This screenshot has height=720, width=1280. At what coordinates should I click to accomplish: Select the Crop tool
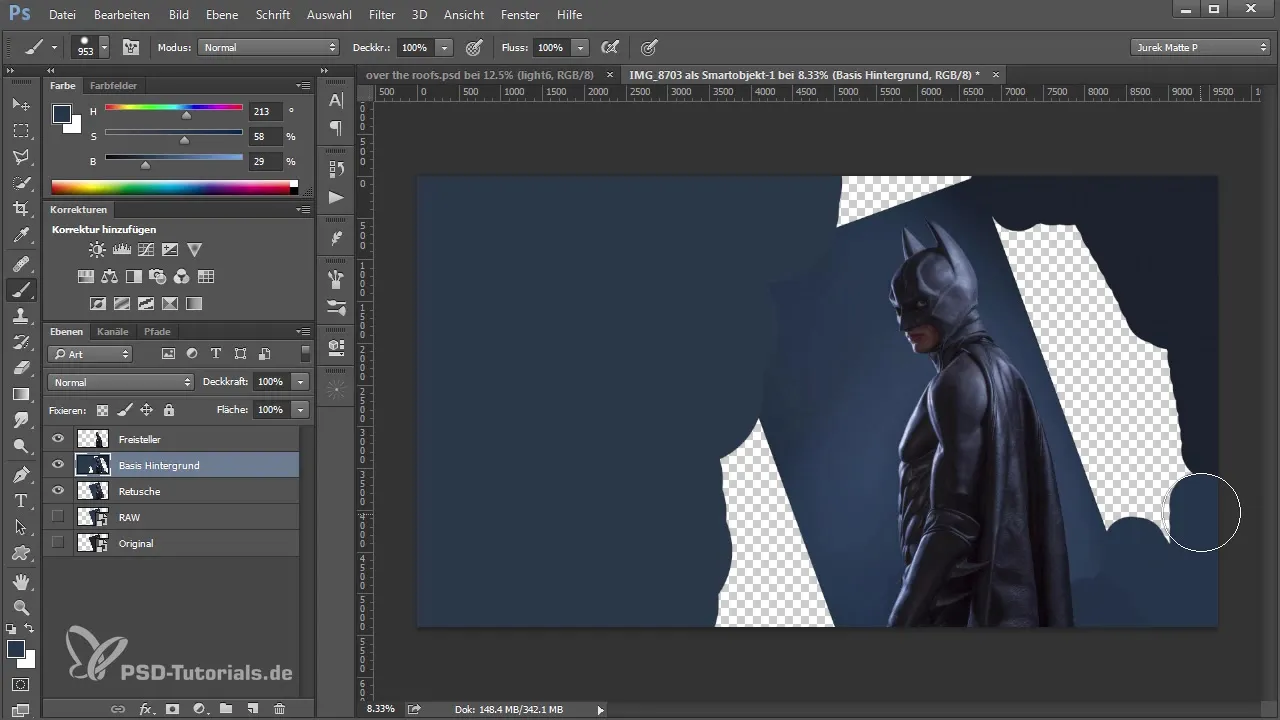[21, 209]
